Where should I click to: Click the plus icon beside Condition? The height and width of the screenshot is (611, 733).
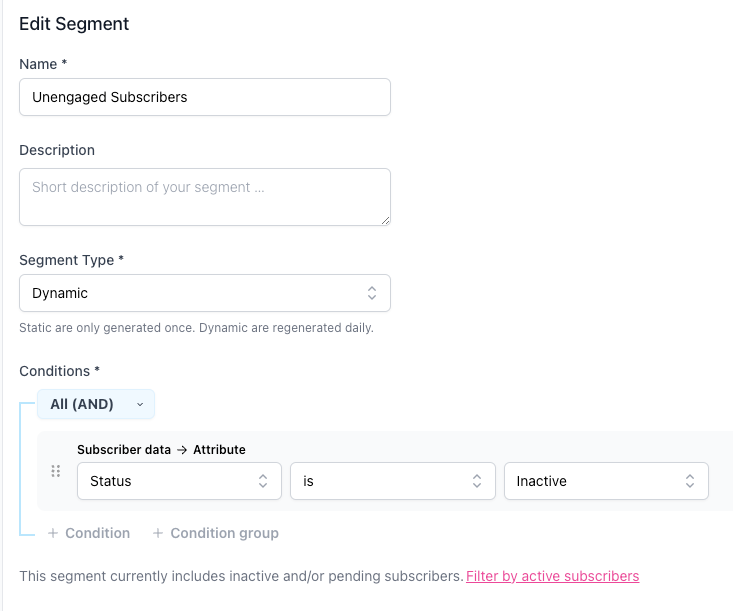pos(53,534)
